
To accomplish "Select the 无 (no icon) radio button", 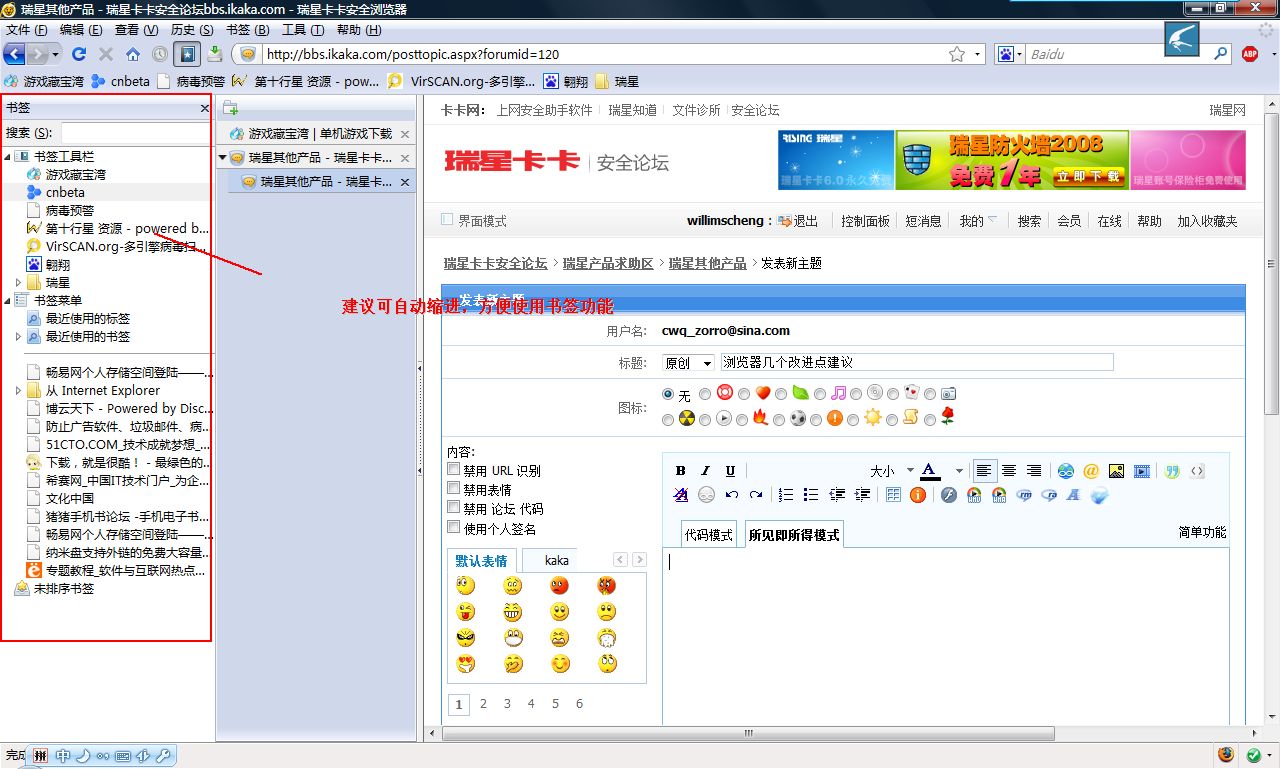I will [669, 395].
